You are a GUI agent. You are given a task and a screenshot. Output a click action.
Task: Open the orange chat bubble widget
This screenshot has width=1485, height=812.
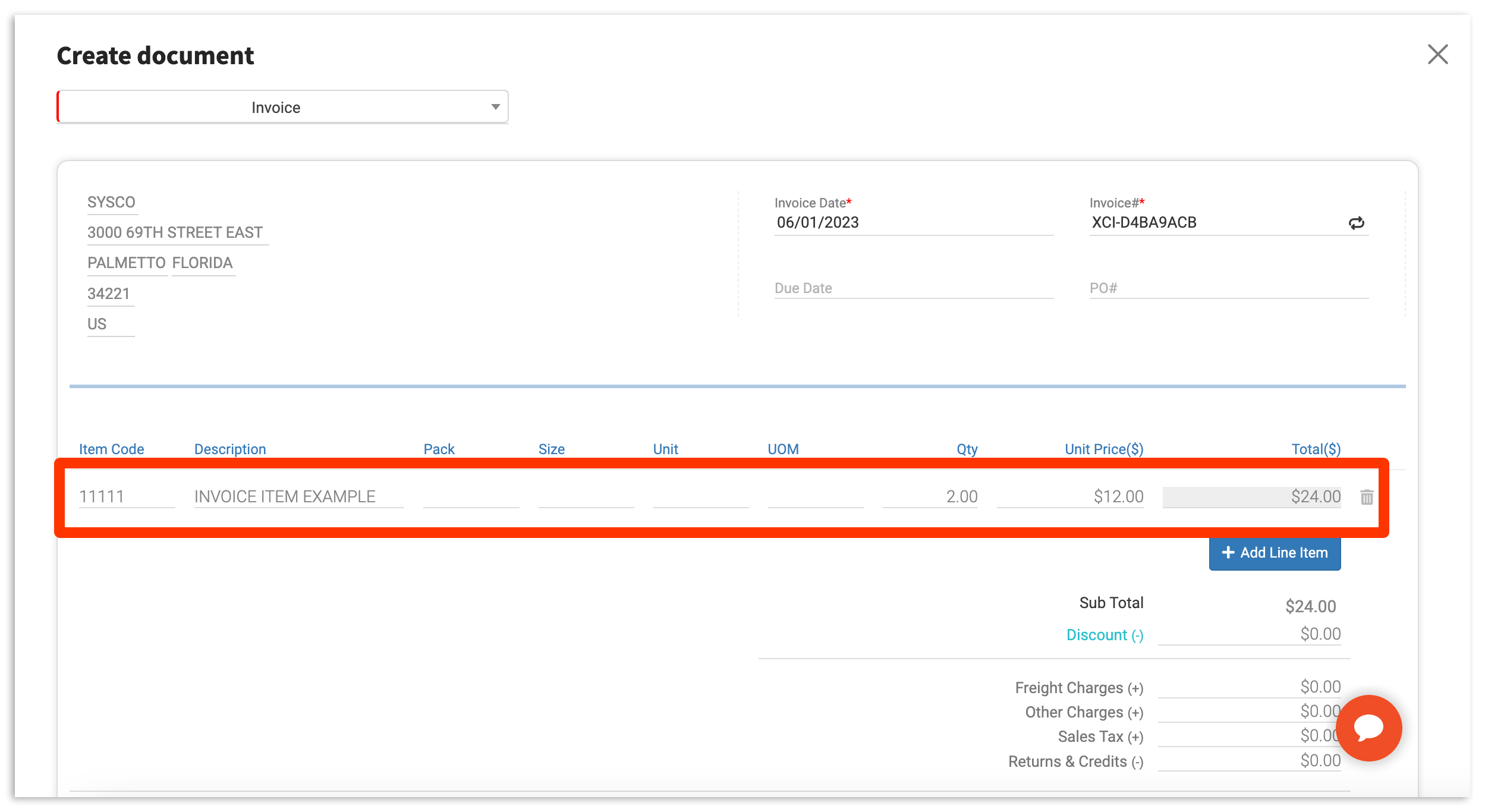pos(1368,728)
